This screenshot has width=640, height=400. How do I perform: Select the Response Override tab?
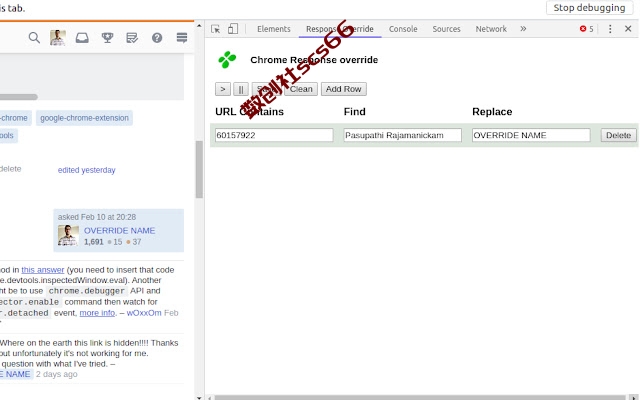tap(340, 29)
